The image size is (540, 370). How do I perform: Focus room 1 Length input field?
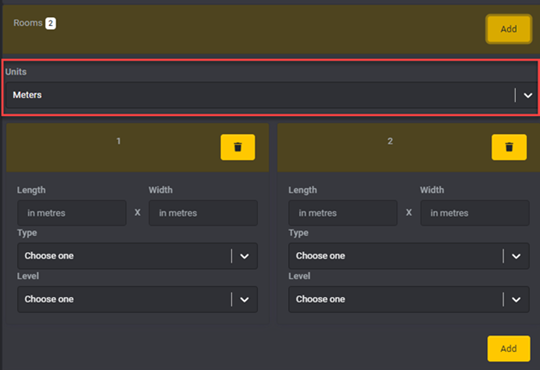tap(72, 213)
